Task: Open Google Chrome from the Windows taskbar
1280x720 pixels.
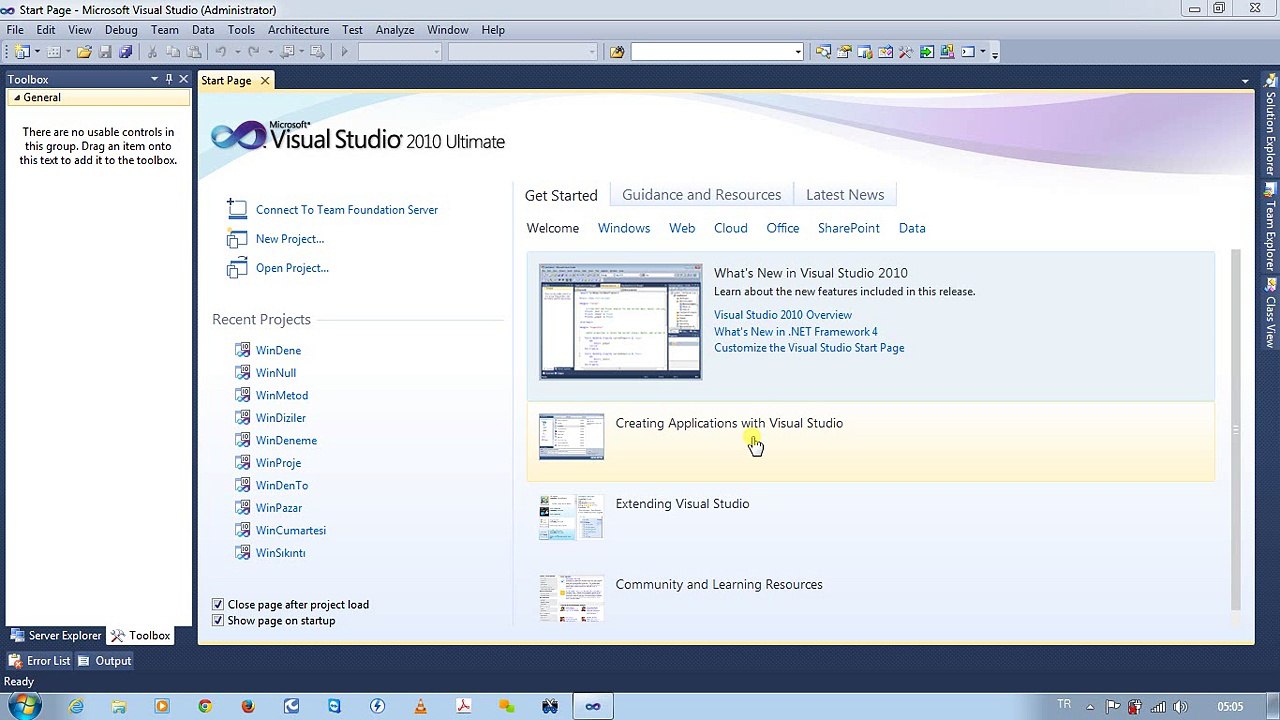Action: click(205, 706)
